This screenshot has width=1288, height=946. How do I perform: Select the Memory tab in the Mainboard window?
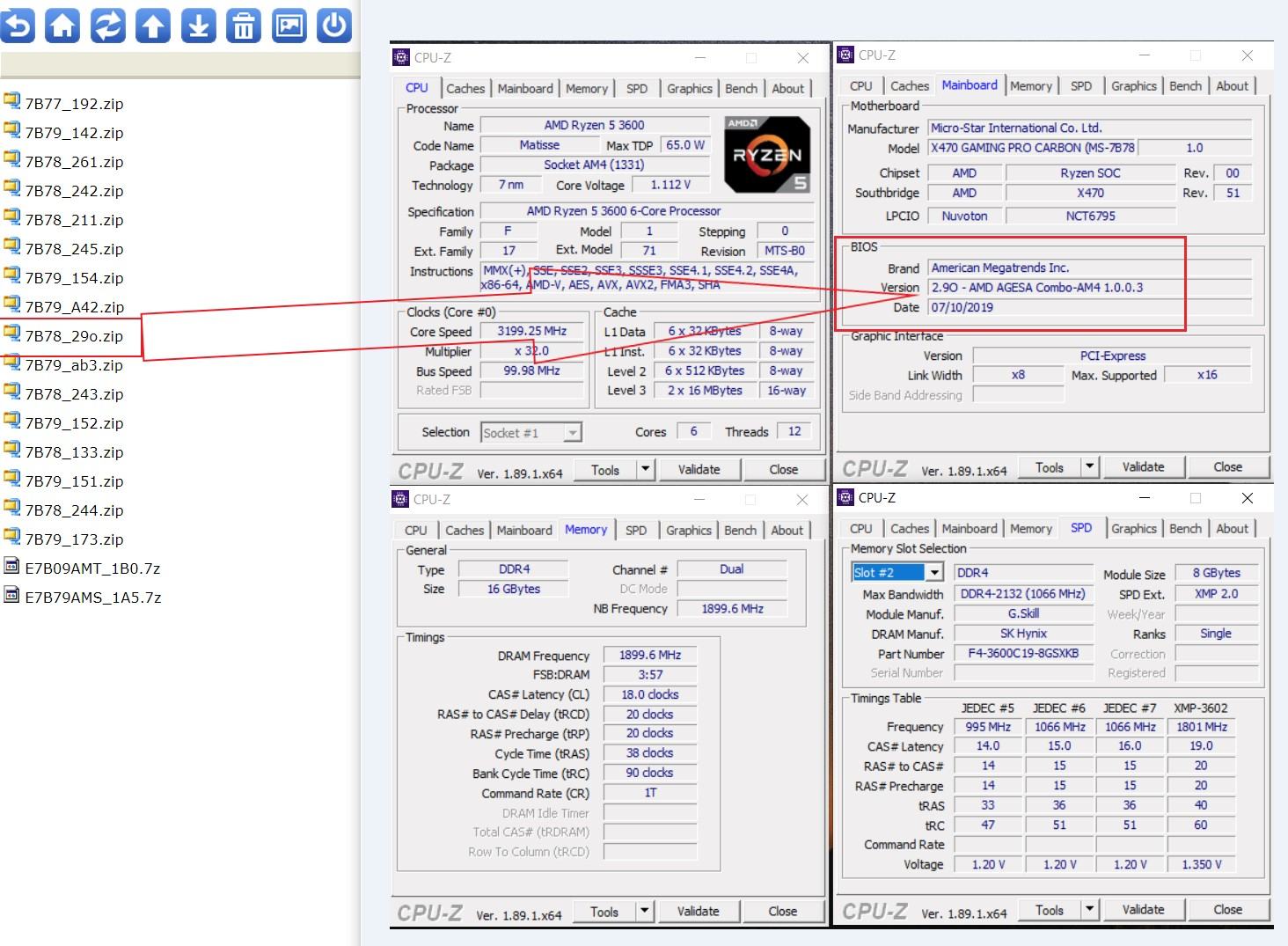[x=1030, y=86]
